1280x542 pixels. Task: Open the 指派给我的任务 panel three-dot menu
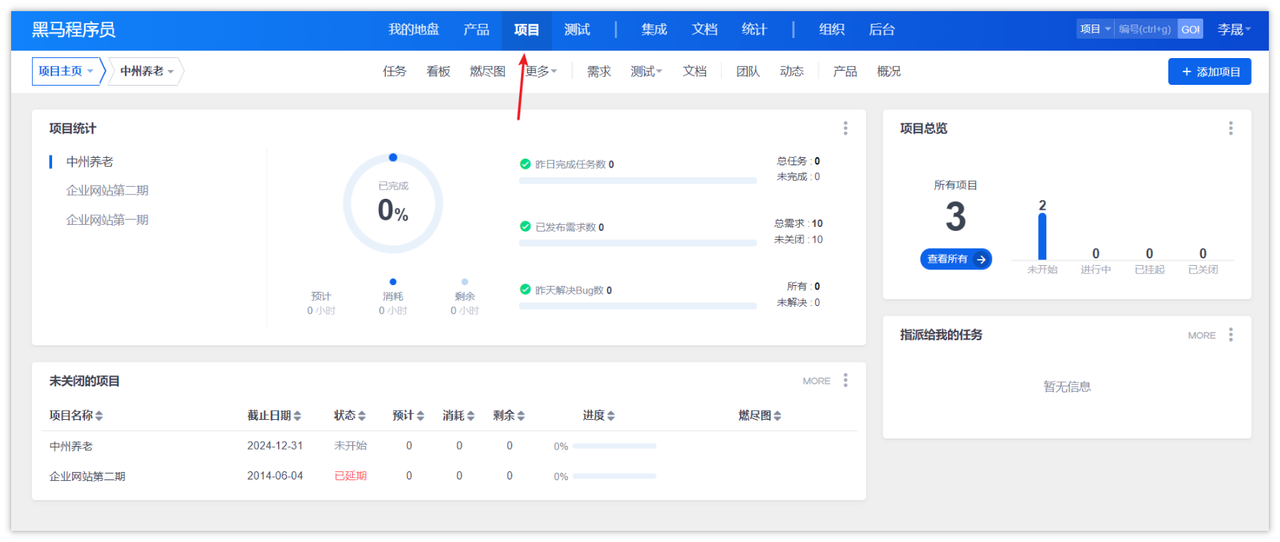(1231, 335)
